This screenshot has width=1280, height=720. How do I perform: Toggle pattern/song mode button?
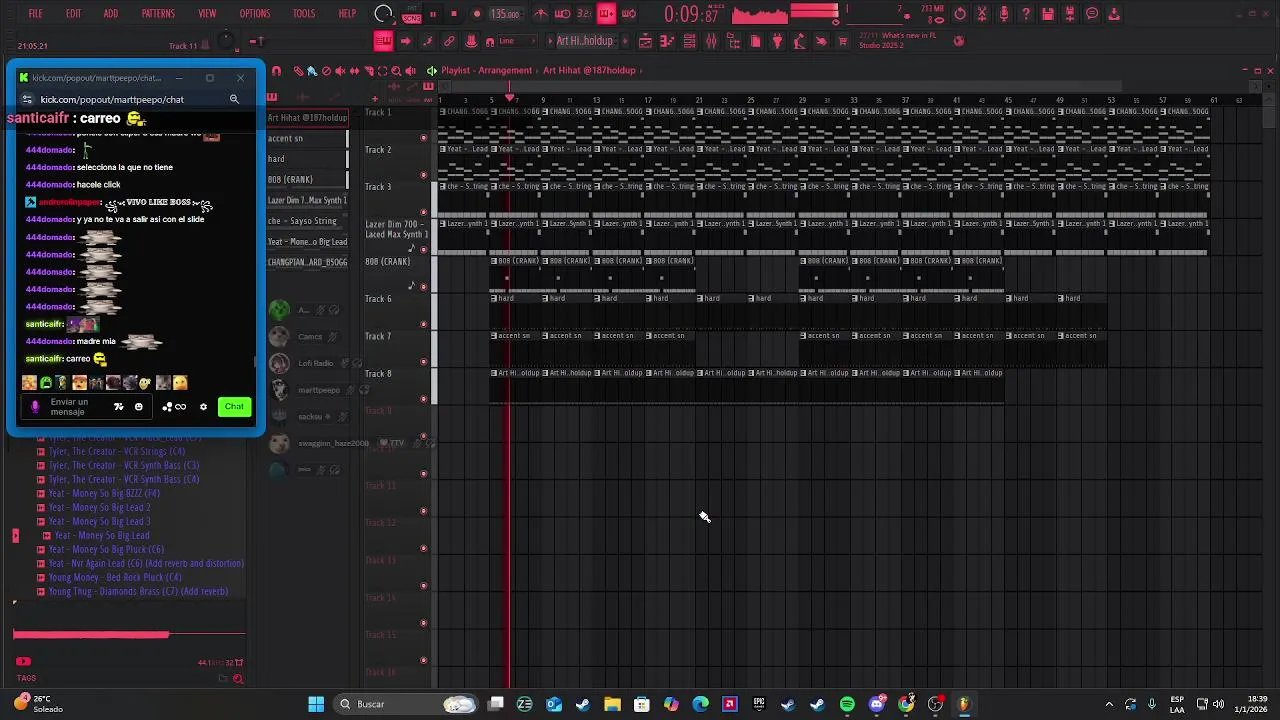click(x=411, y=14)
